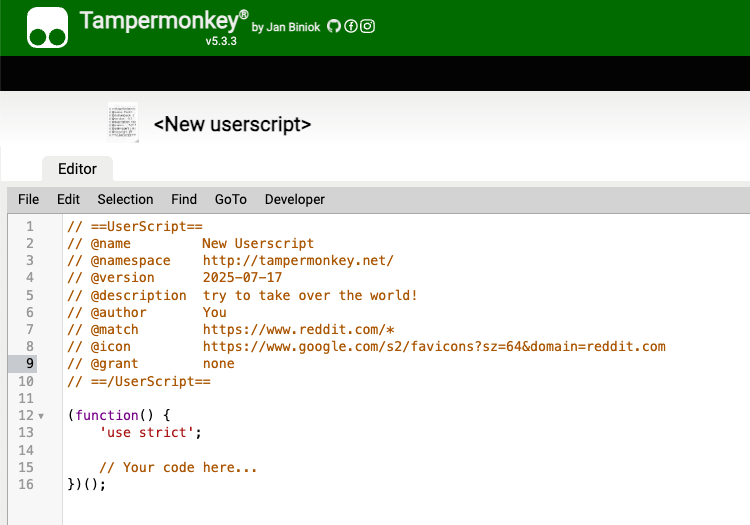Click the '@namespace' metadata key

coord(131,261)
